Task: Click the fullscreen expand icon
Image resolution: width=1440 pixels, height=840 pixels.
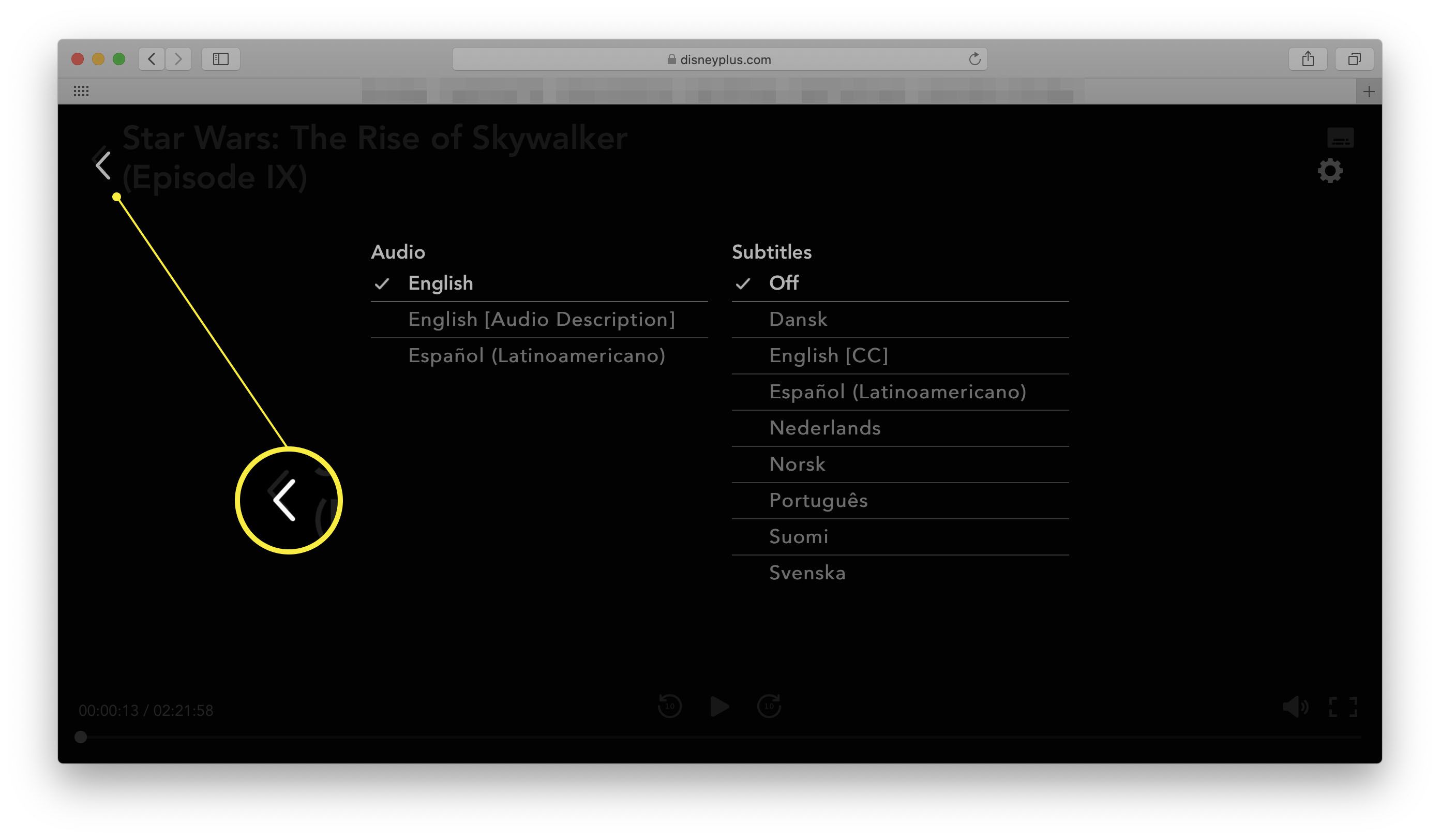Action: 1343,708
